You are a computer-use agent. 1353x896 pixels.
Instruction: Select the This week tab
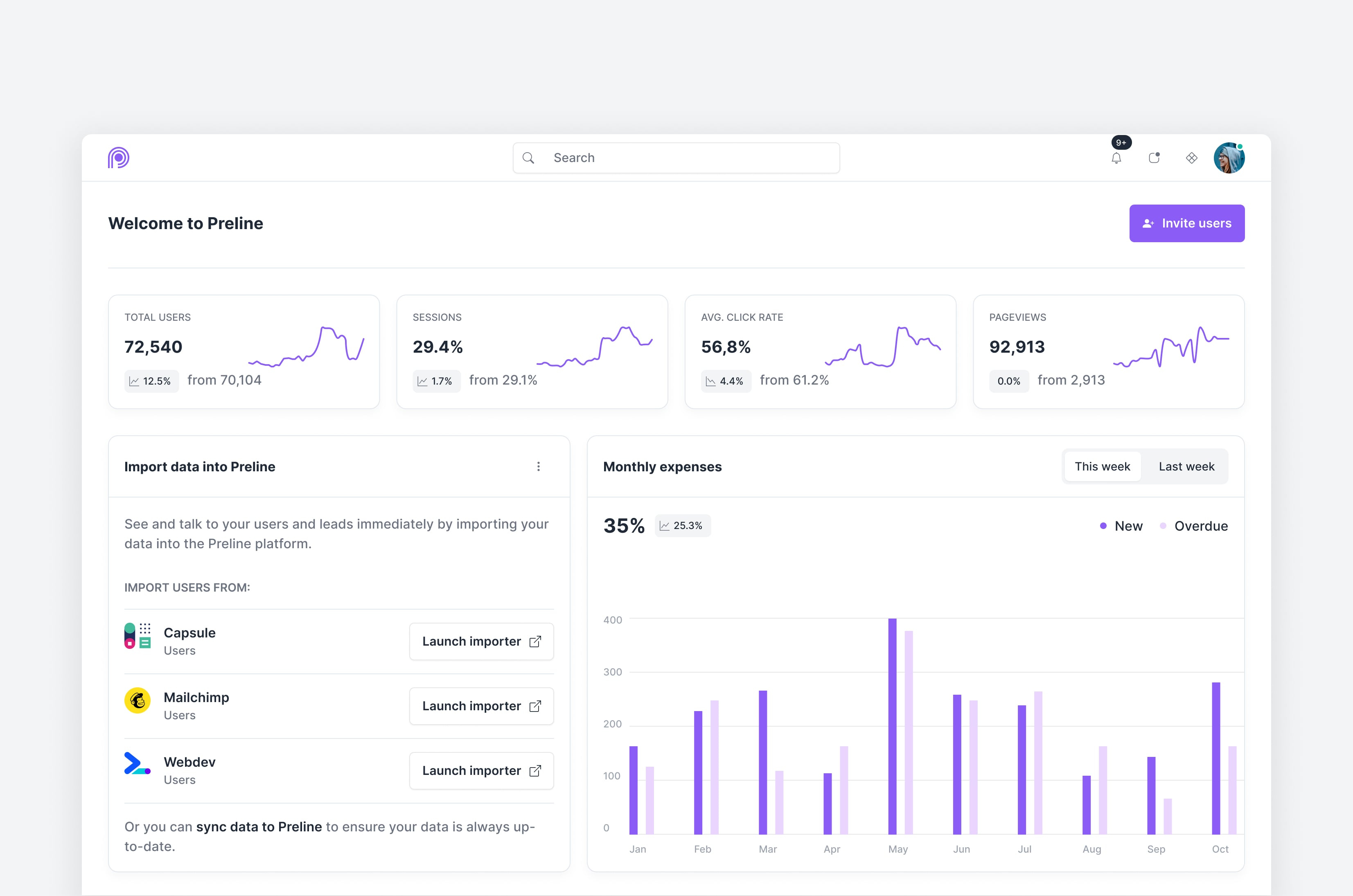(x=1102, y=466)
